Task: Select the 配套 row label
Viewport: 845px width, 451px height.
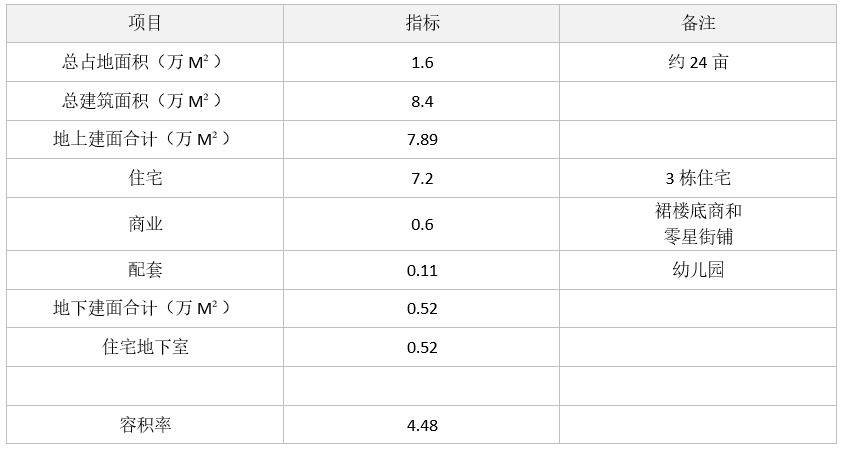Action: click(145, 270)
